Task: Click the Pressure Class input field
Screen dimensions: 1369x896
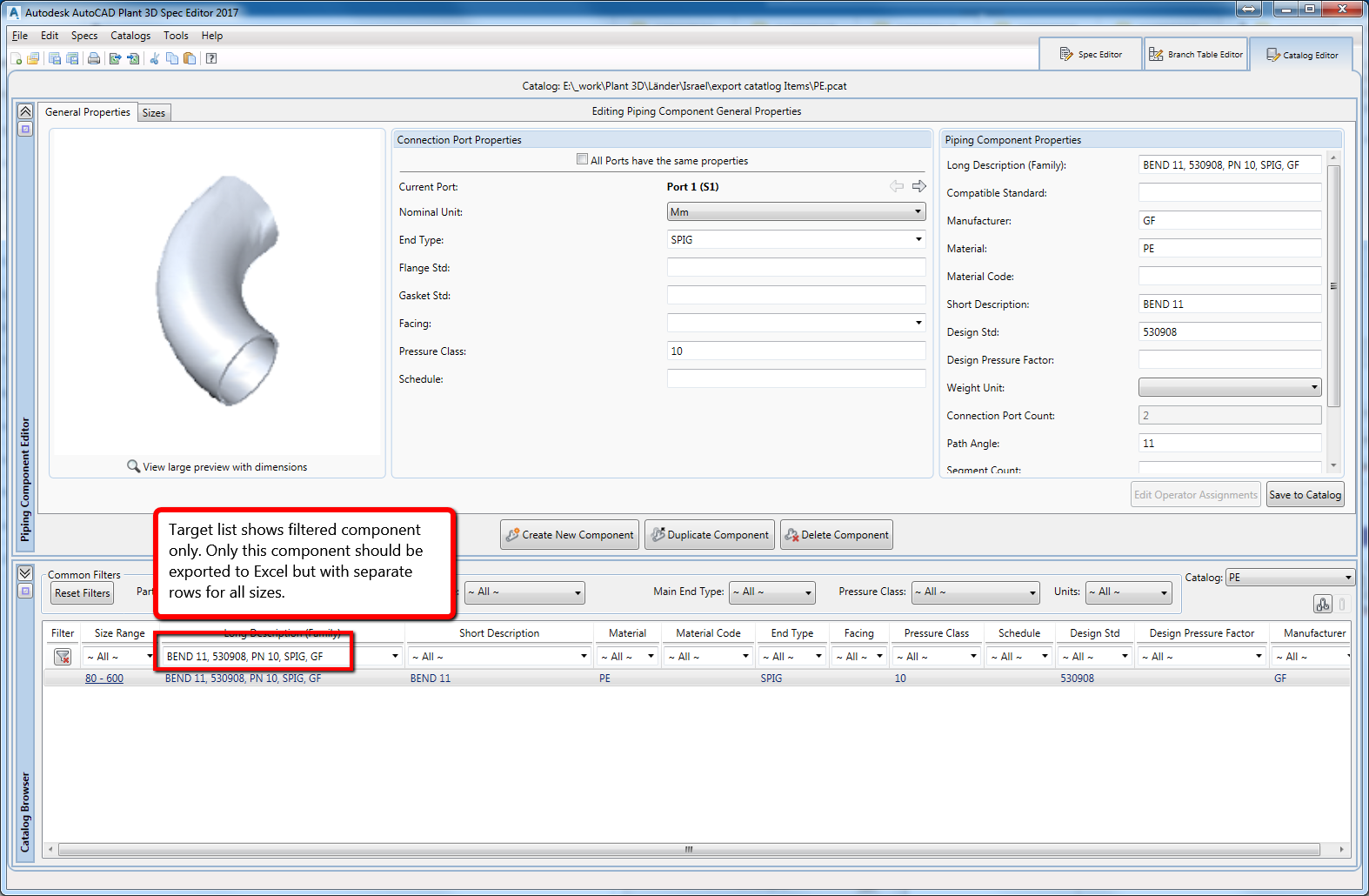Action: (796, 351)
